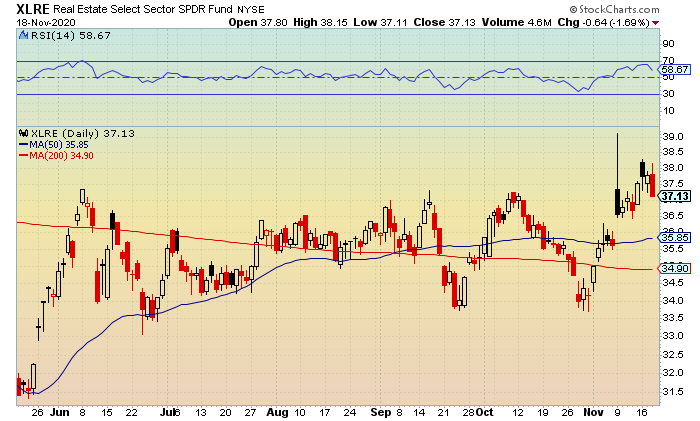Click the 39.0 price axis label
700x421 pixels.
(x=672, y=137)
